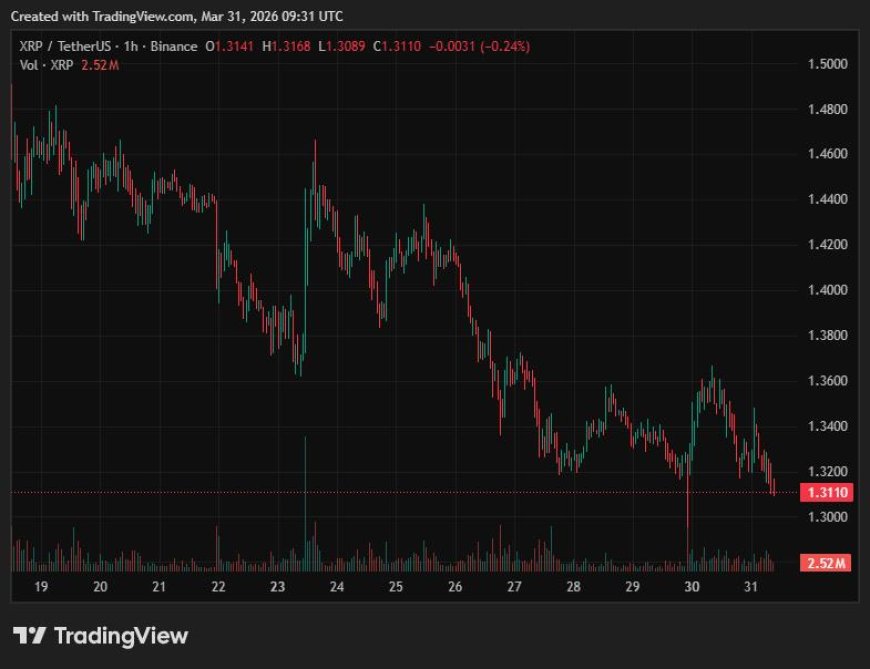Click the 1.5000 price axis label
The image size is (870, 669).
coord(827,64)
